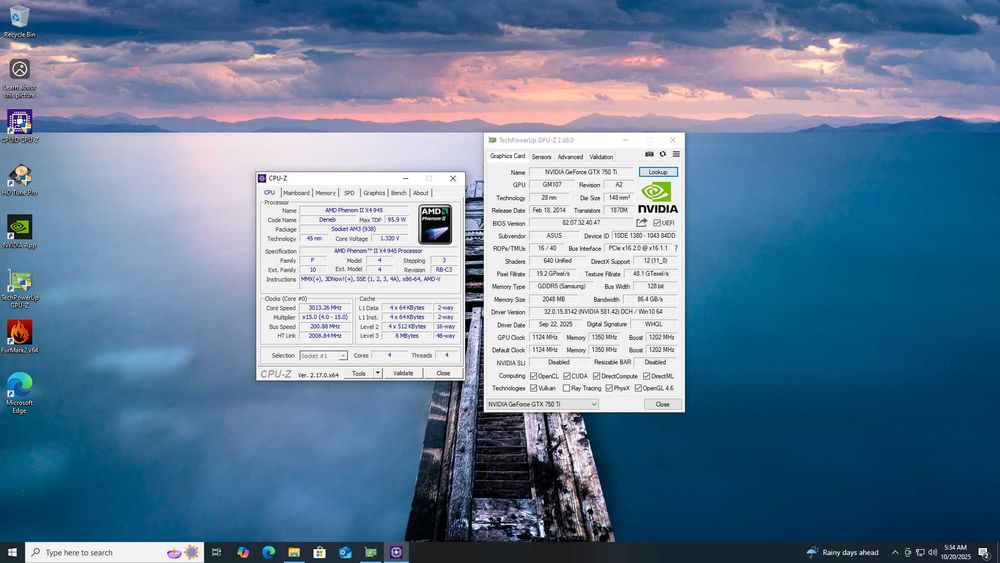
Task: Click Close button in GPU-Z
Action: click(x=663, y=404)
